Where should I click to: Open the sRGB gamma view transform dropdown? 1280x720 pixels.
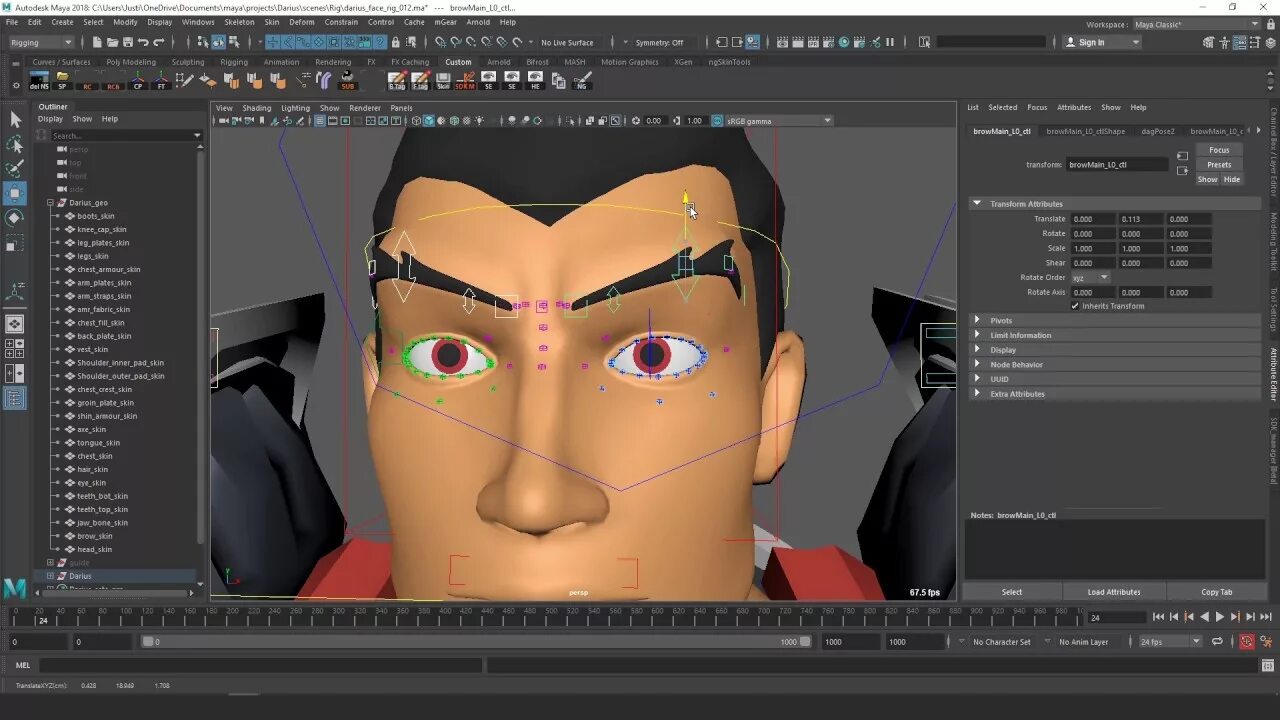pos(779,121)
